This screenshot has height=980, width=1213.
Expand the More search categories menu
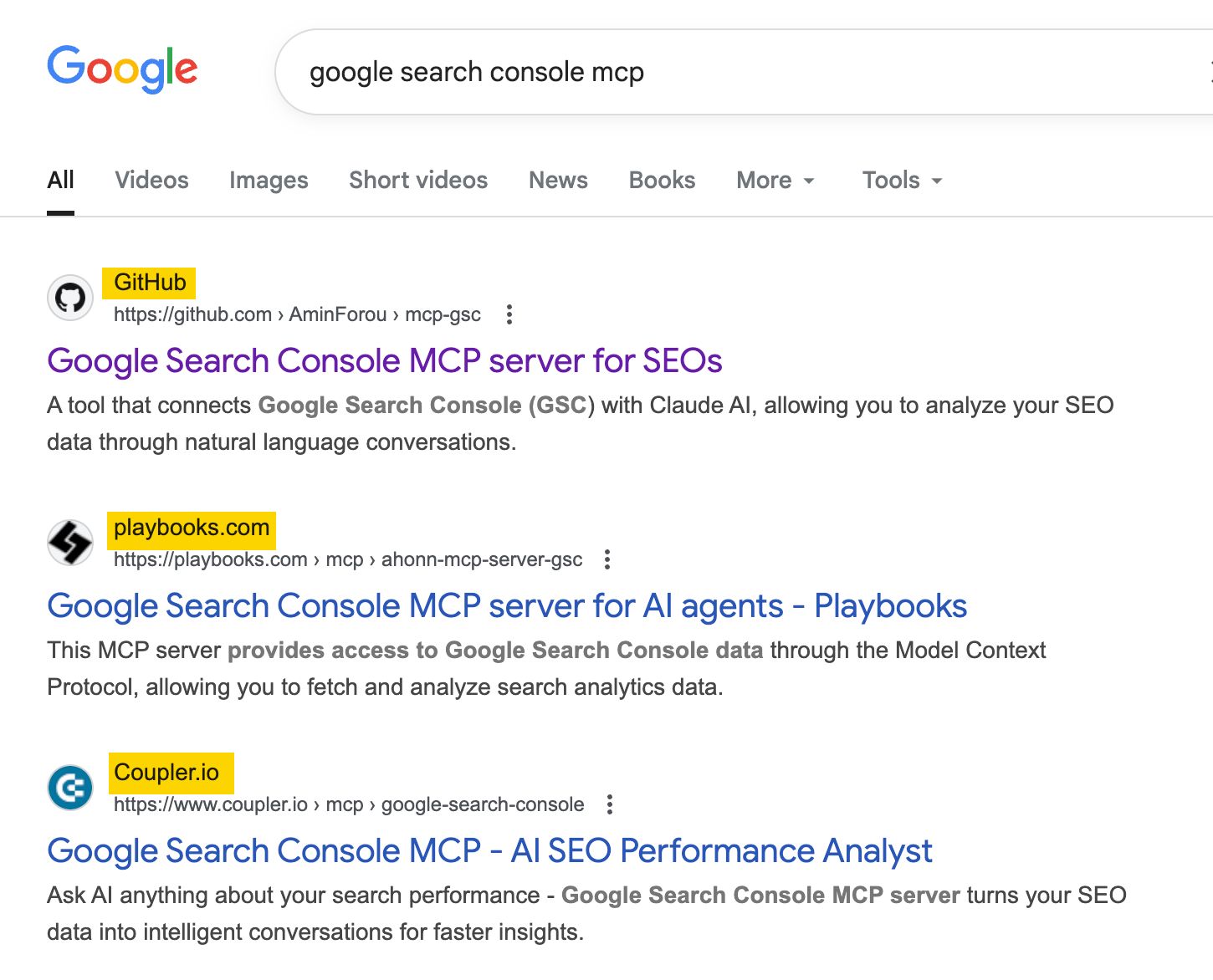[x=774, y=180]
